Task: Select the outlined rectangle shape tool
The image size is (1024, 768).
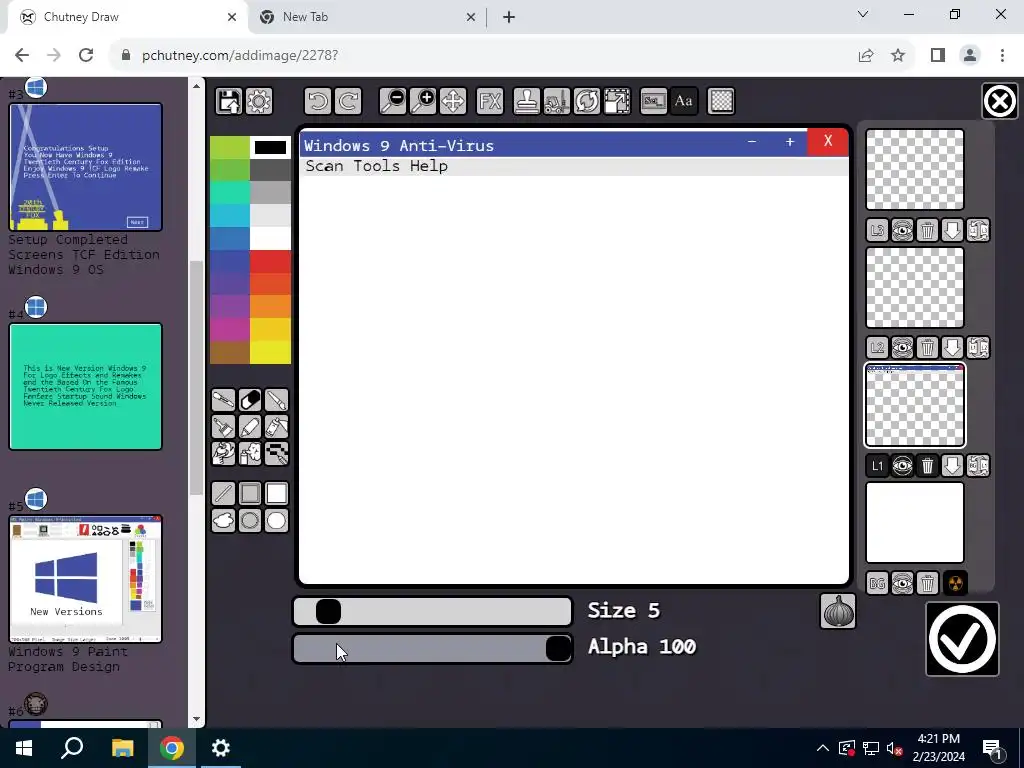Action: coord(250,494)
